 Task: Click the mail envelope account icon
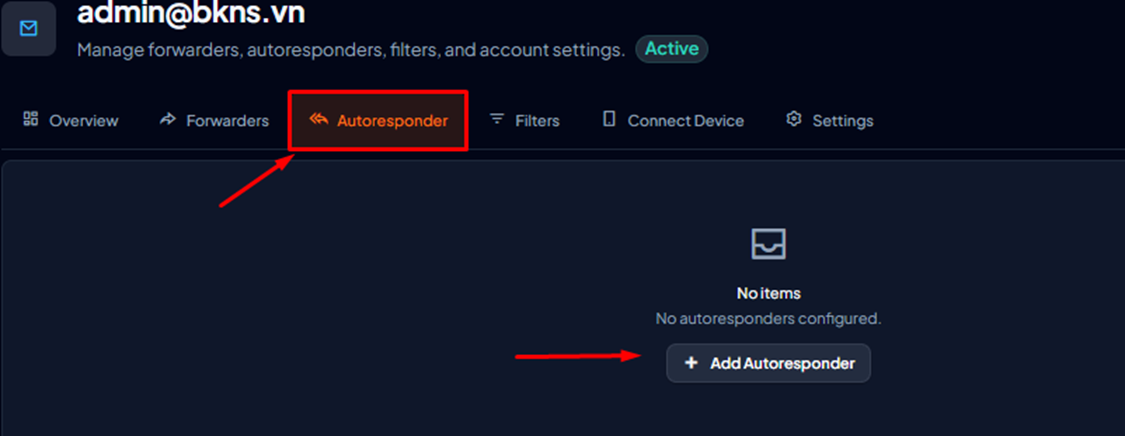coord(29,29)
